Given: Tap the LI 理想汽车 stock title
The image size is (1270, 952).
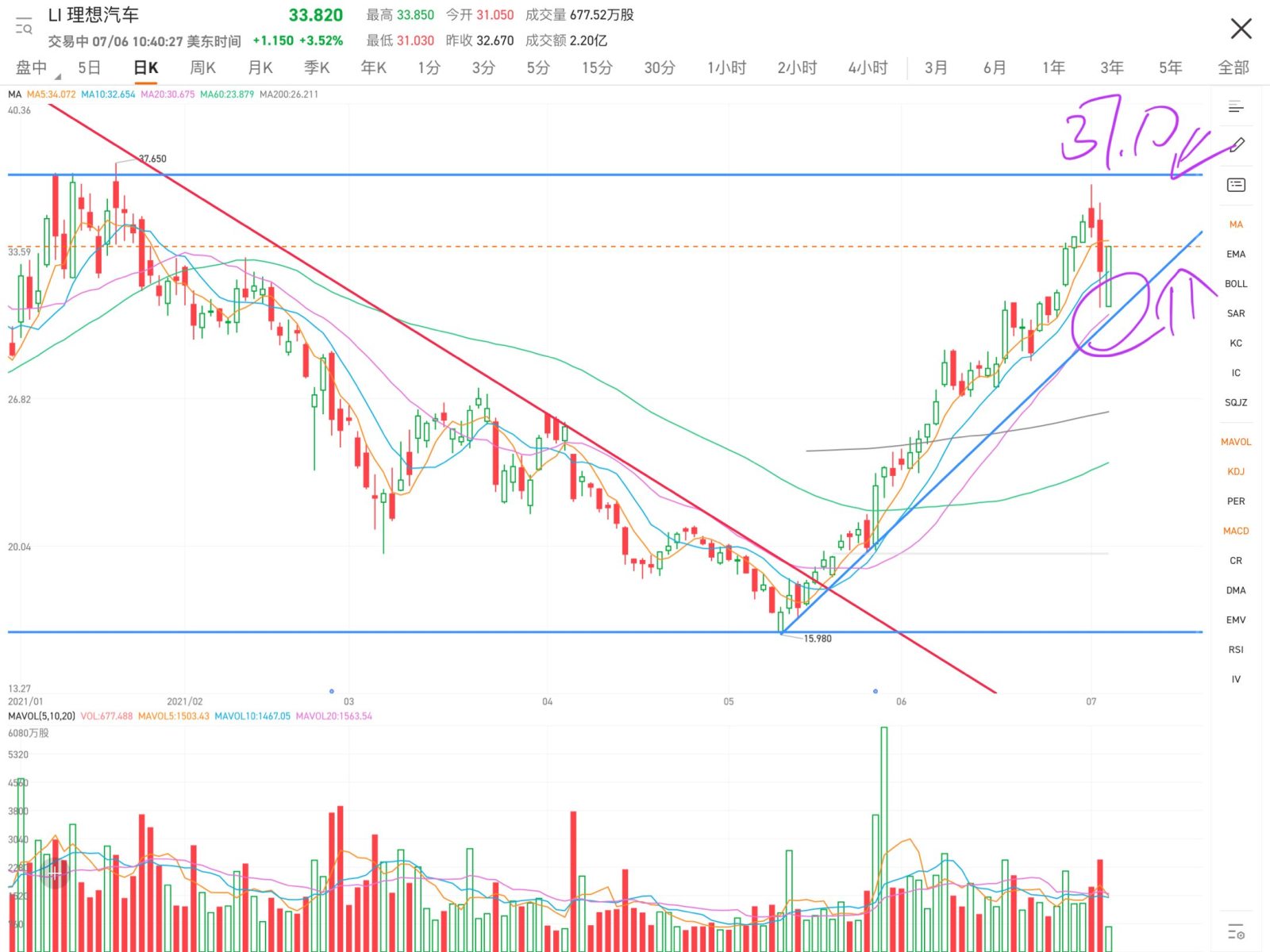Looking at the screenshot, I should pyautogui.click(x=94, y=15).
